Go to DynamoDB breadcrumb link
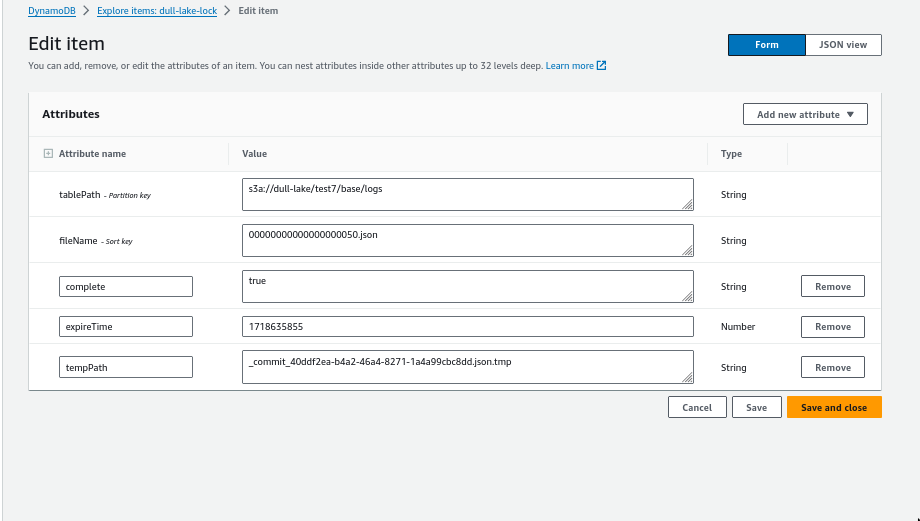The image size is (920, 521). [55, 11]
